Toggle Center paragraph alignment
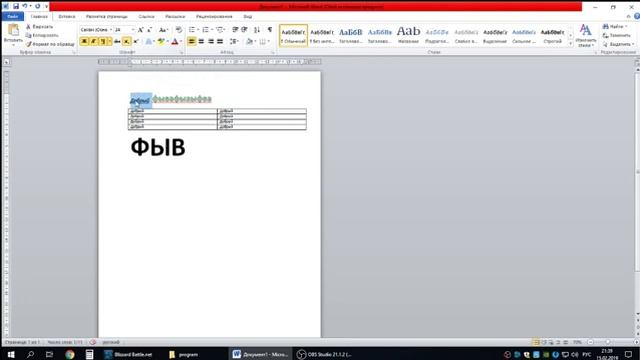Image resolution: width=640 pixels, height=360 pixels. click(201, 41)
